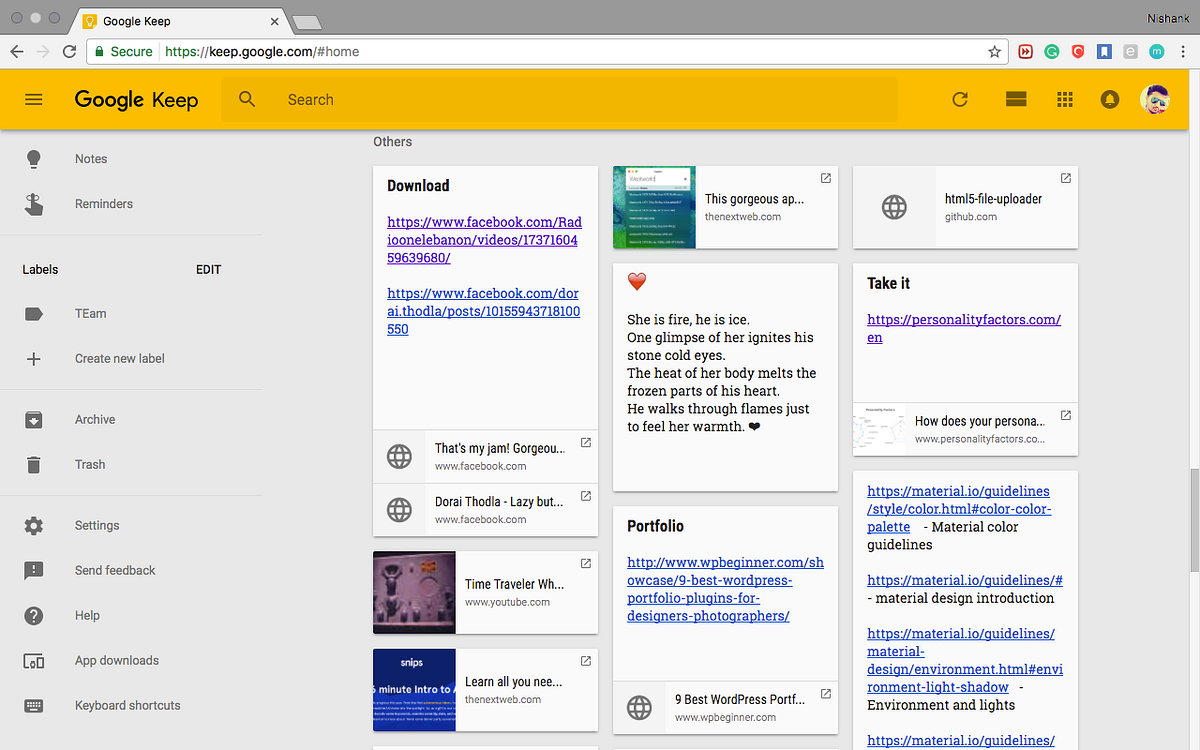The width and height of the screenshot is (1200, 750).
Task: Open external link on "This gorgeous ap..." card
Action: 826,178
